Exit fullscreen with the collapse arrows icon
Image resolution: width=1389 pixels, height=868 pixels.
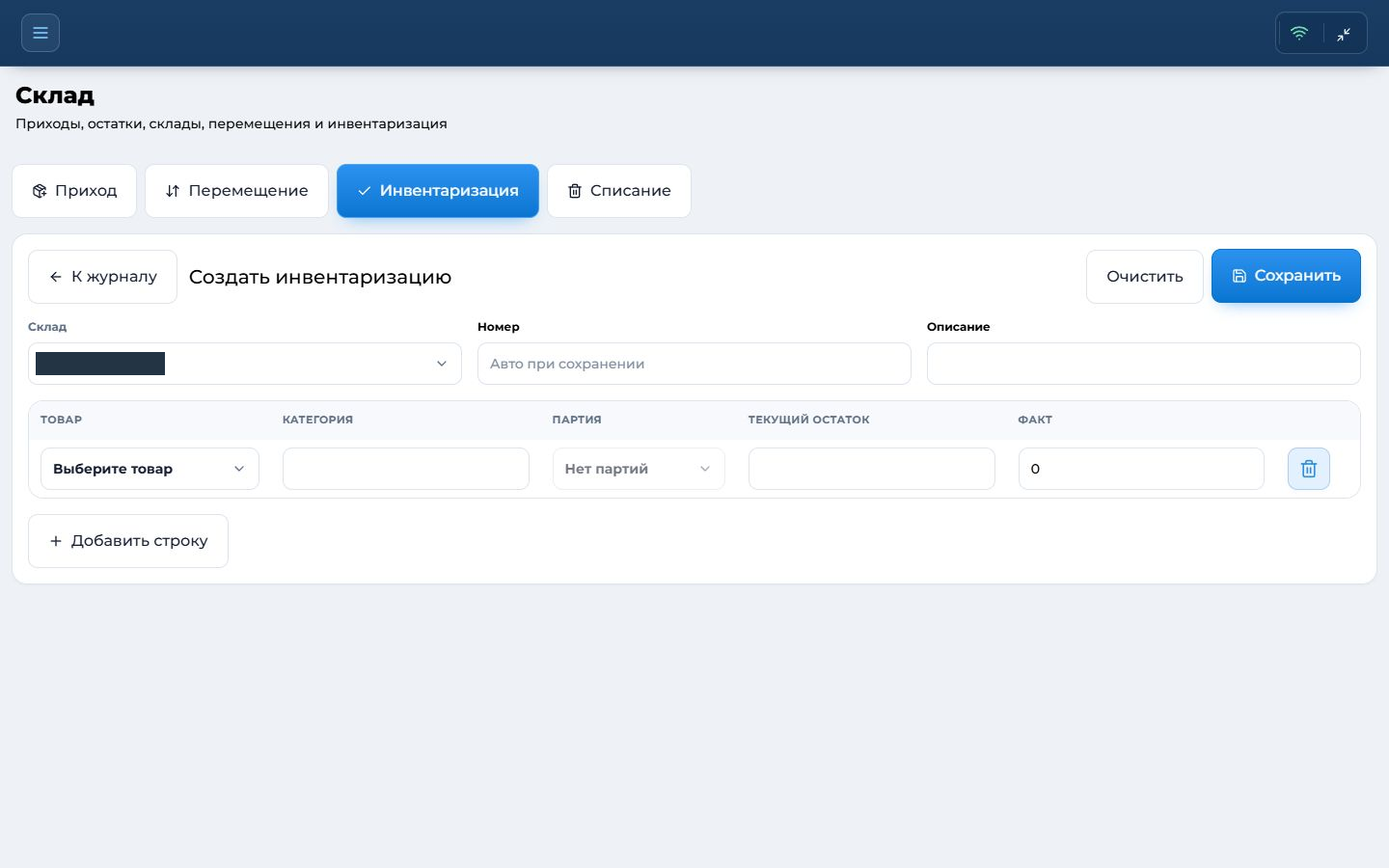[1344, 34]
